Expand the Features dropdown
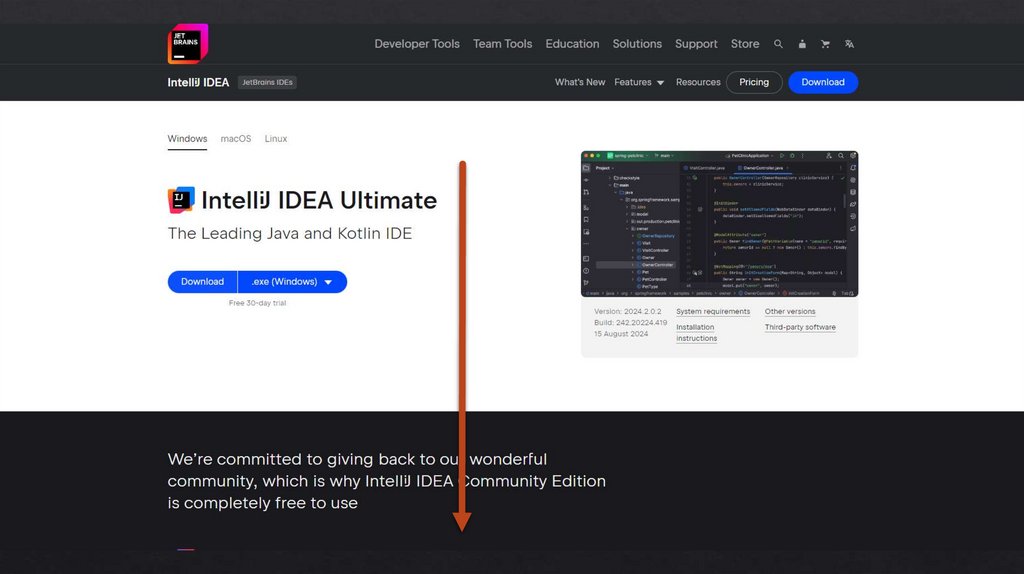This screenshot has height=574, width=1024. [639, 82]
